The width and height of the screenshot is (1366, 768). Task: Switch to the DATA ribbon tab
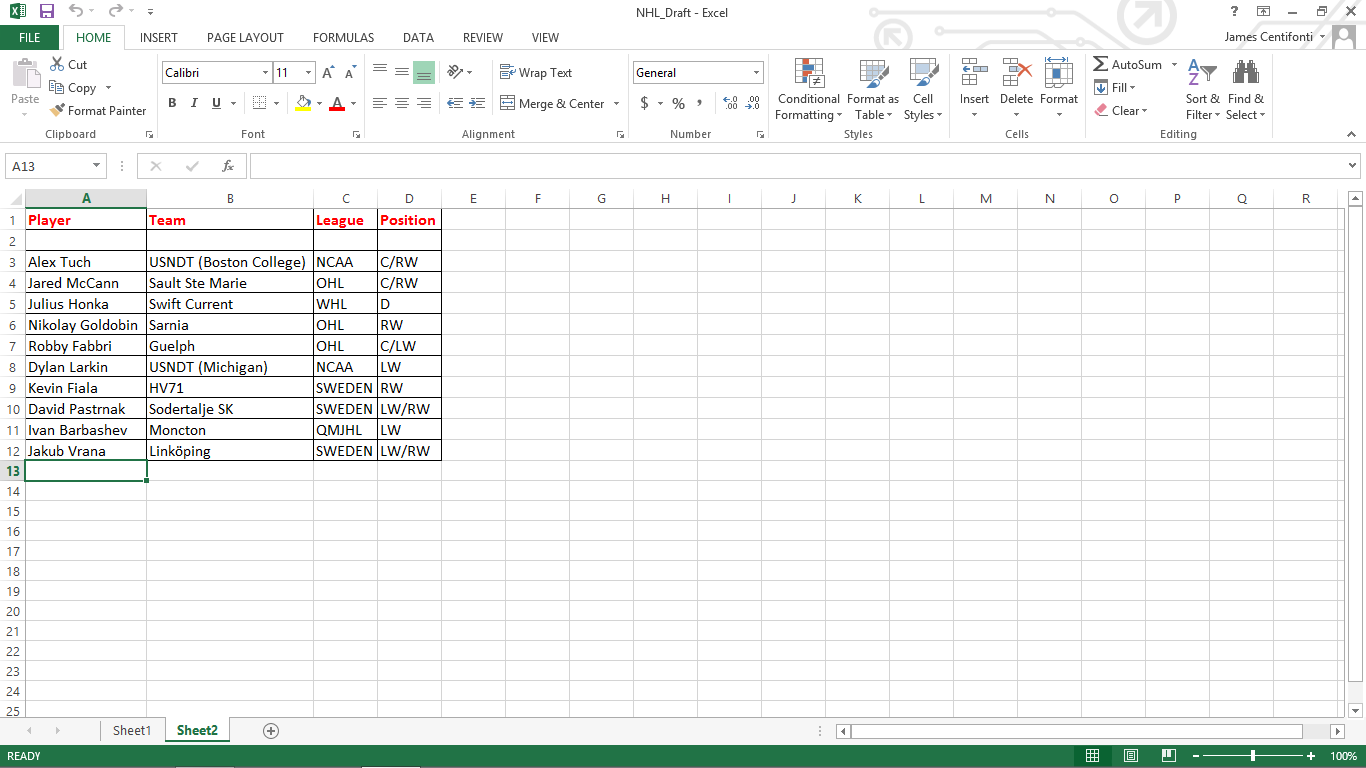tap(418, 38)
